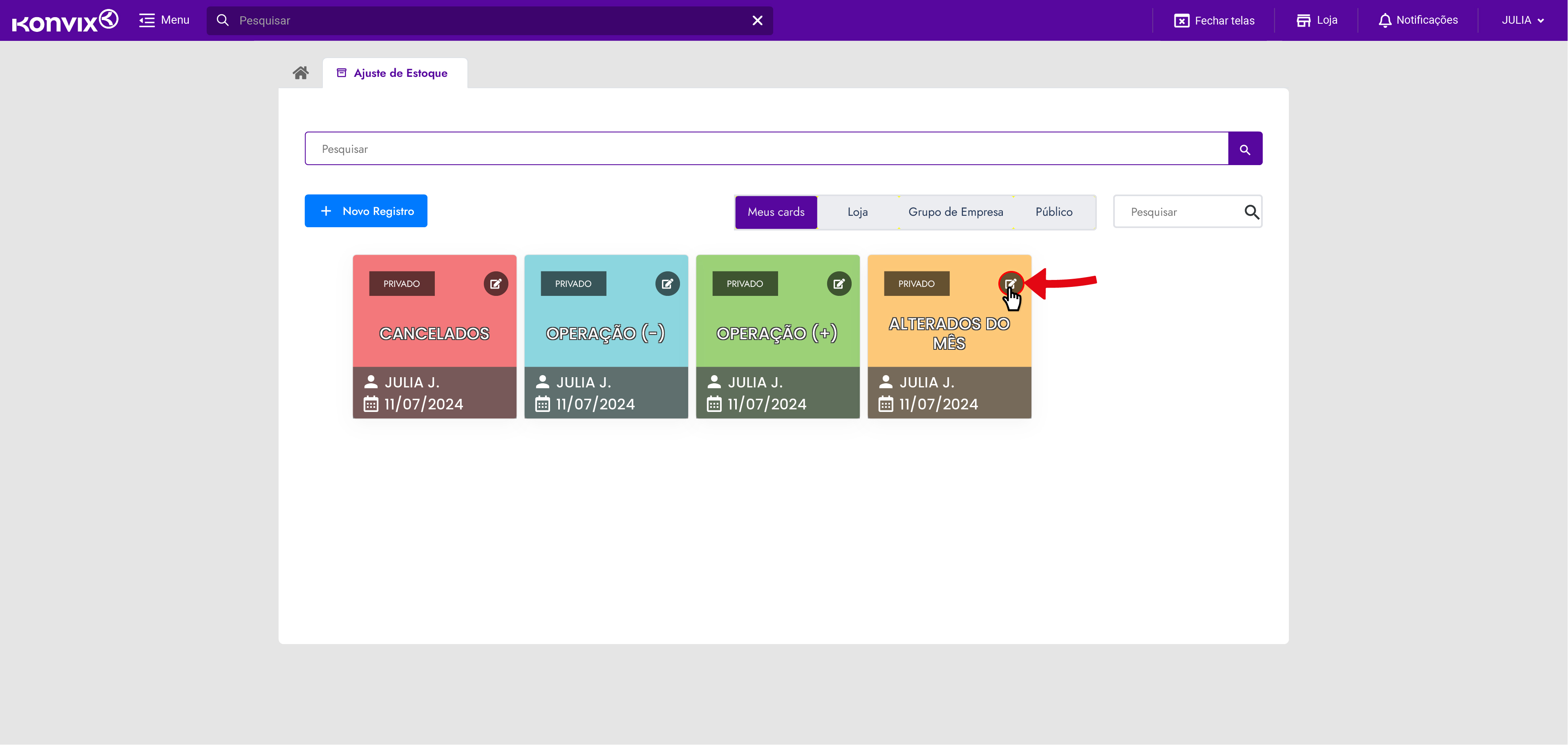Expand the JULIA user dropdown
1568x745 pixels.
point(1522,20)
